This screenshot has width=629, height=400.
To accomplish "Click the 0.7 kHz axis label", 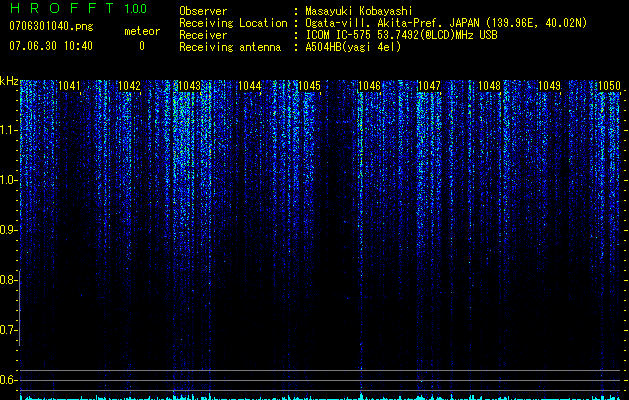I will click(x=8, y=330).
